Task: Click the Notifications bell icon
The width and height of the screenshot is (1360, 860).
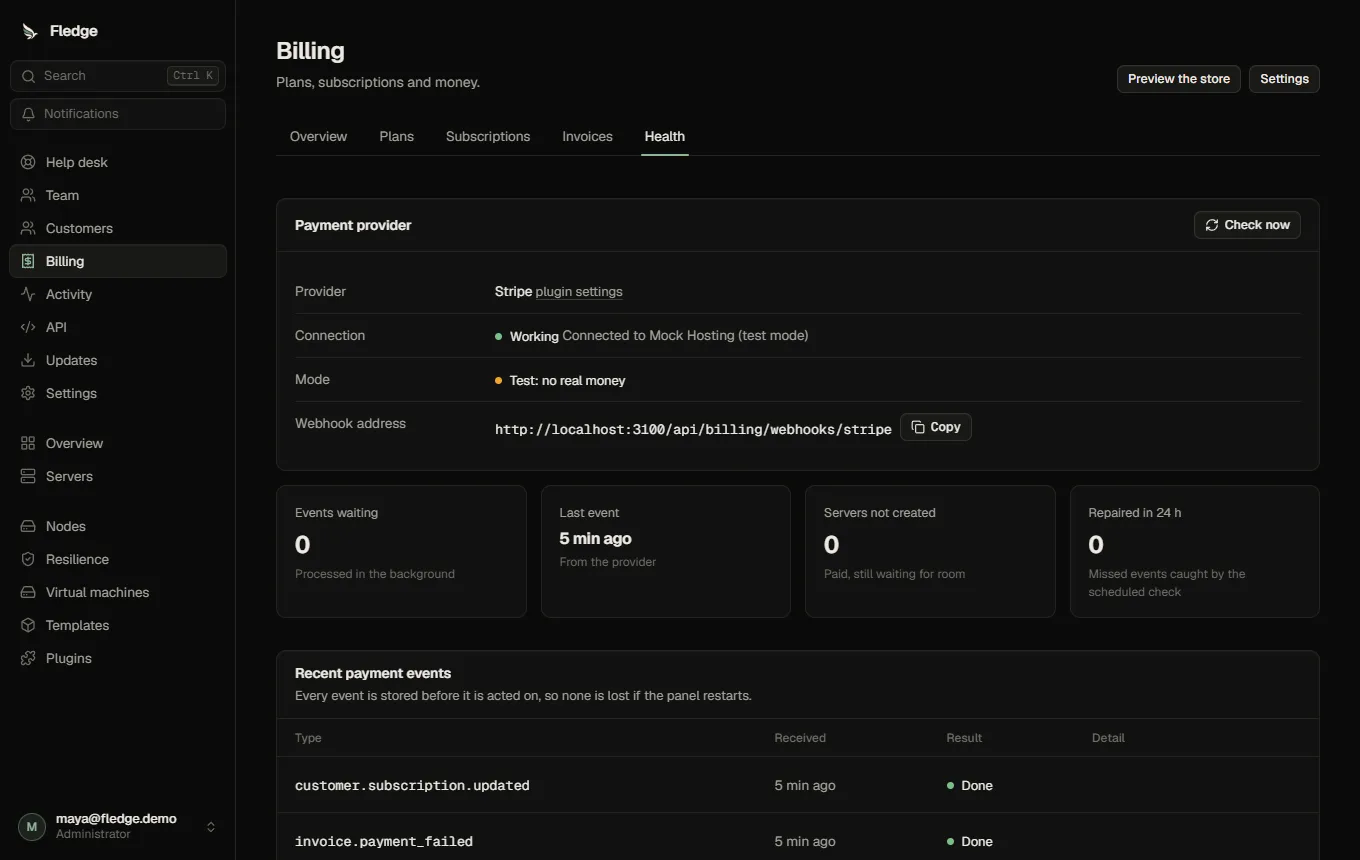Action: (x=29, y=114)
